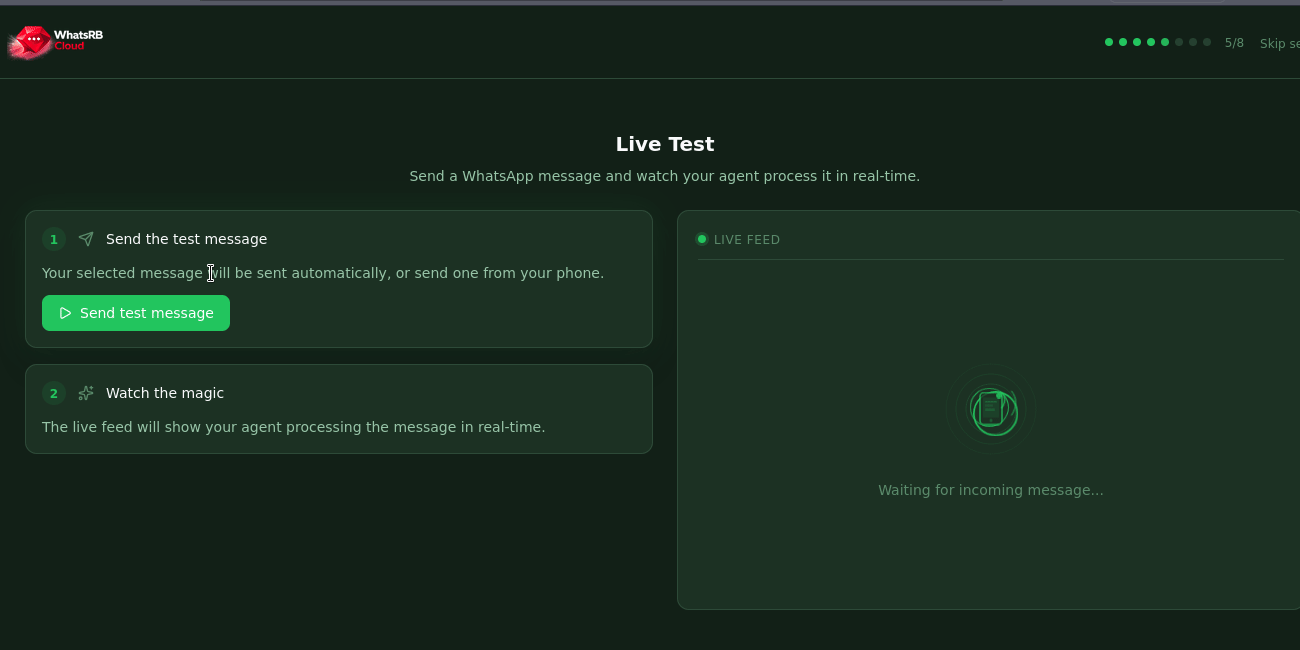This screenshot has width=1300, height=650.
Task: Click the Send the test message title
Action: 187,239
